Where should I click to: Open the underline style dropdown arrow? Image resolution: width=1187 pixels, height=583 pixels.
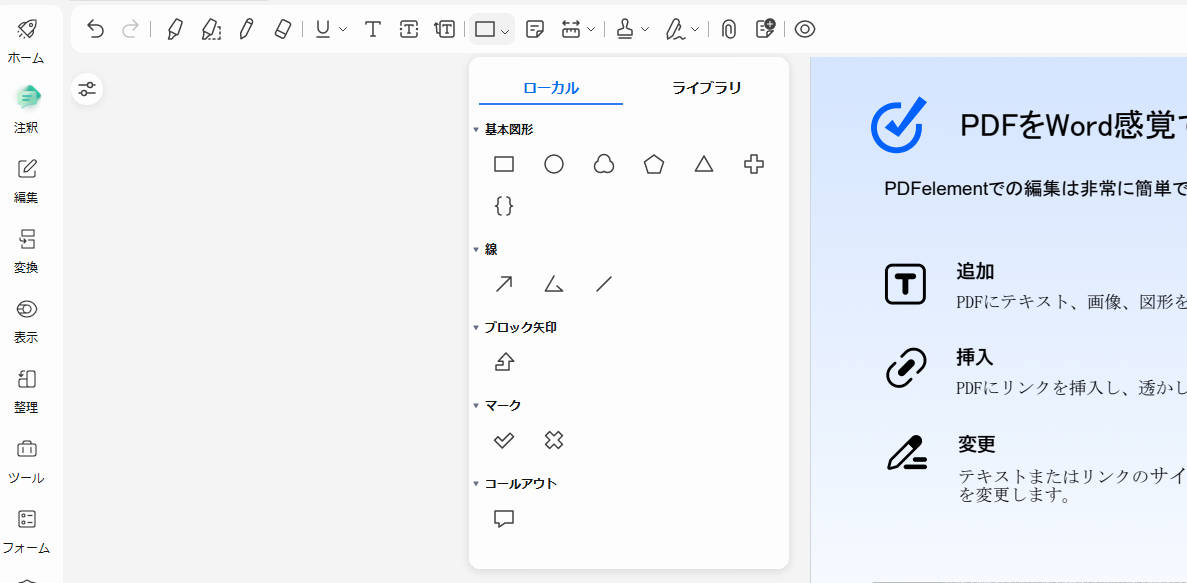(x=343, y=30)
